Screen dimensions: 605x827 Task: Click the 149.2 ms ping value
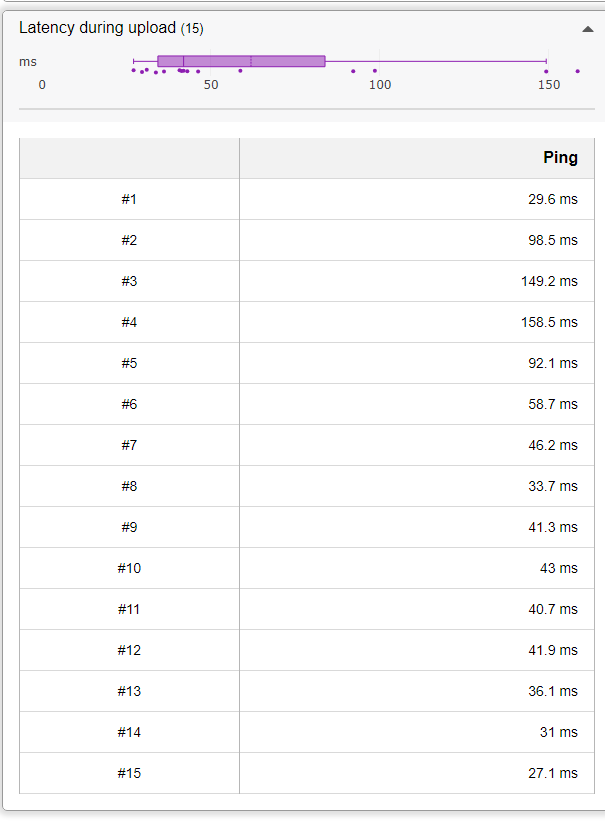[549, 281]
